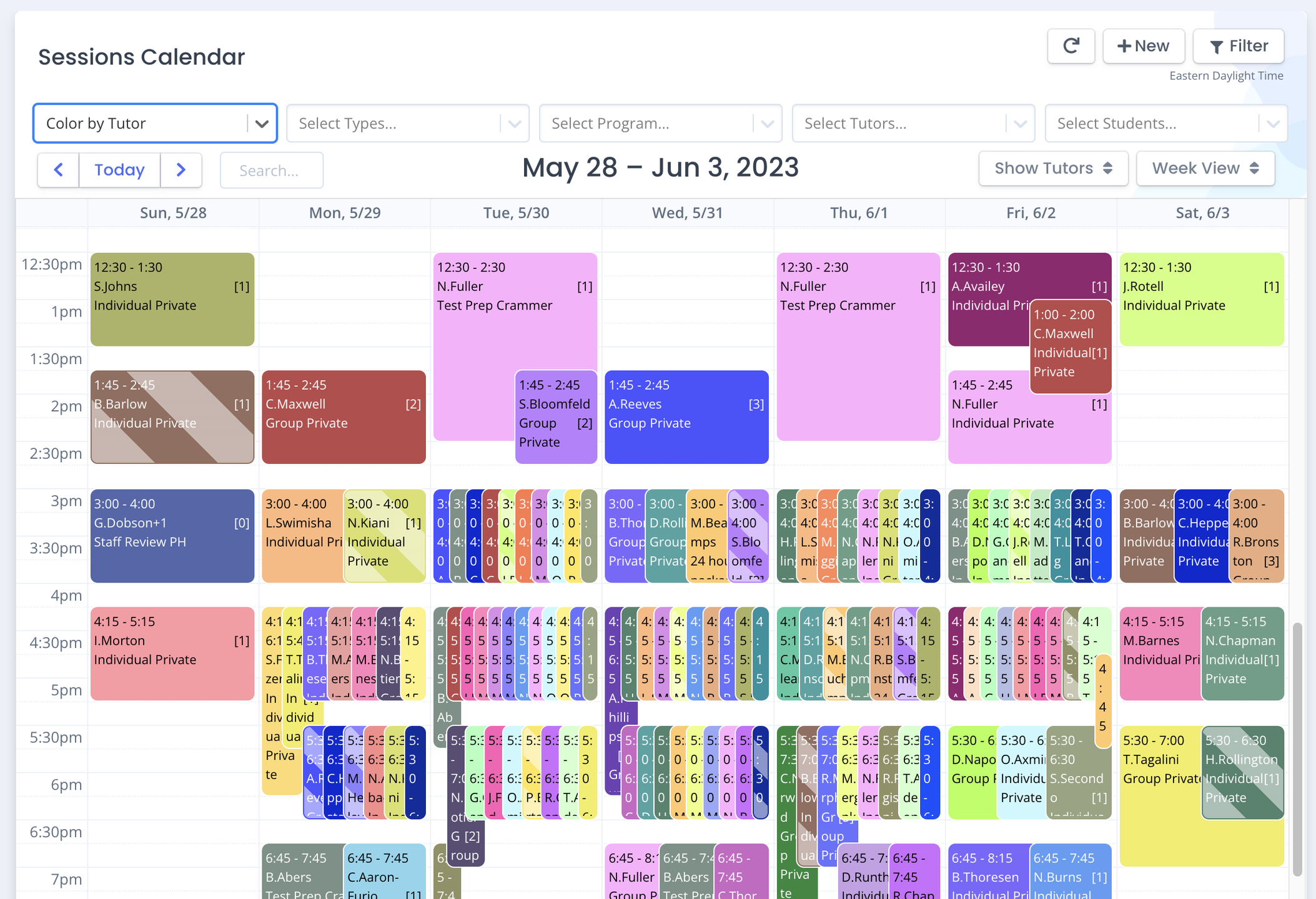Jump to Today
Screen dimensions: 1316x899
tap(119, 170)
